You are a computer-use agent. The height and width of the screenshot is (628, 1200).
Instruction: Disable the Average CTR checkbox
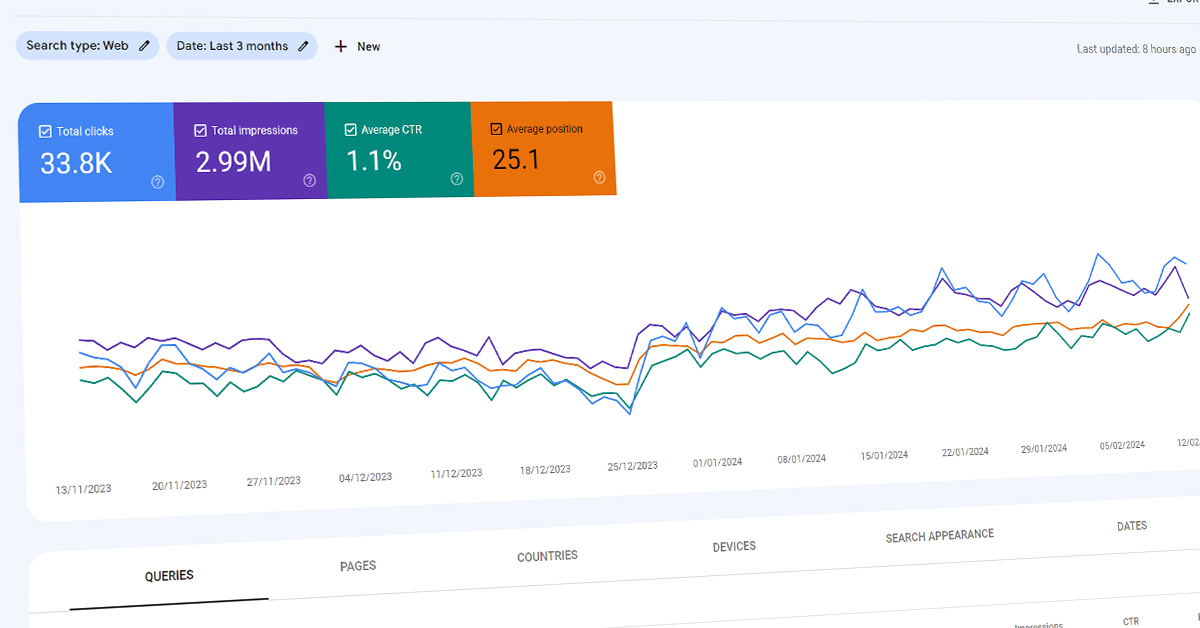(x=350, y=129)
